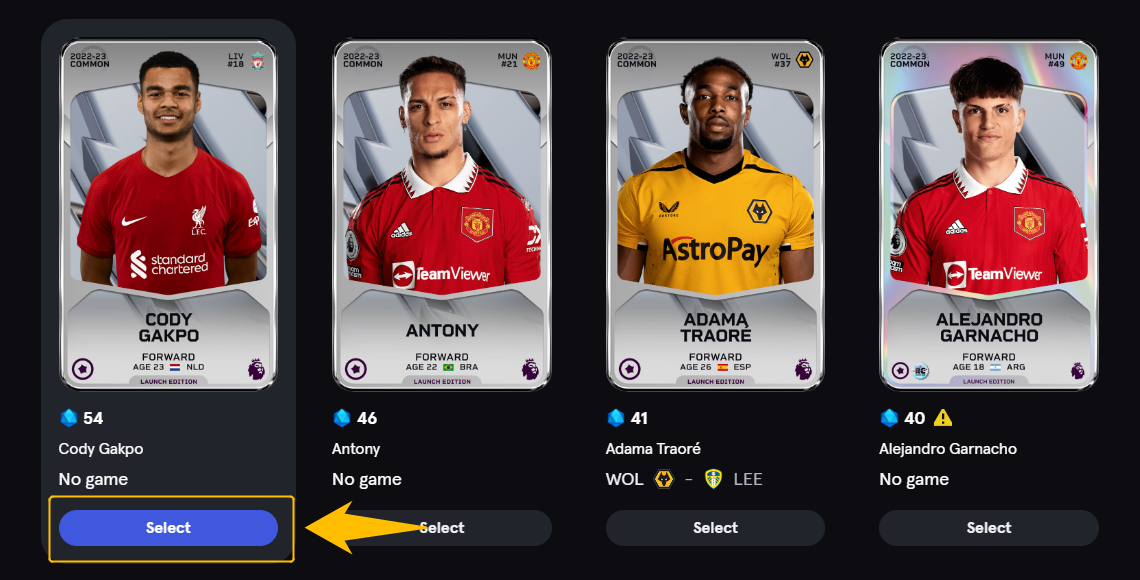Open the Antony player card image
Viewport: 1140px width, 580px height.
442,215
